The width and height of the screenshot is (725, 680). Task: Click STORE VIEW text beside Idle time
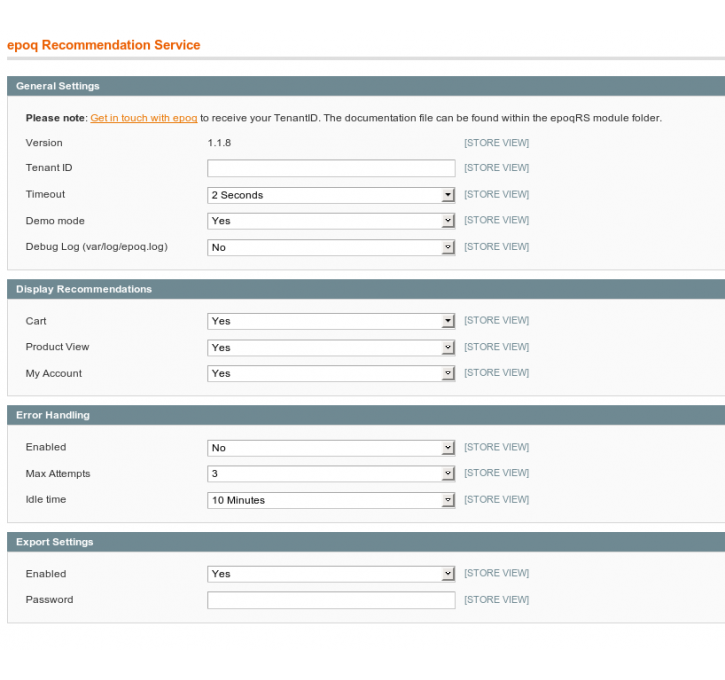click(497, 500)
